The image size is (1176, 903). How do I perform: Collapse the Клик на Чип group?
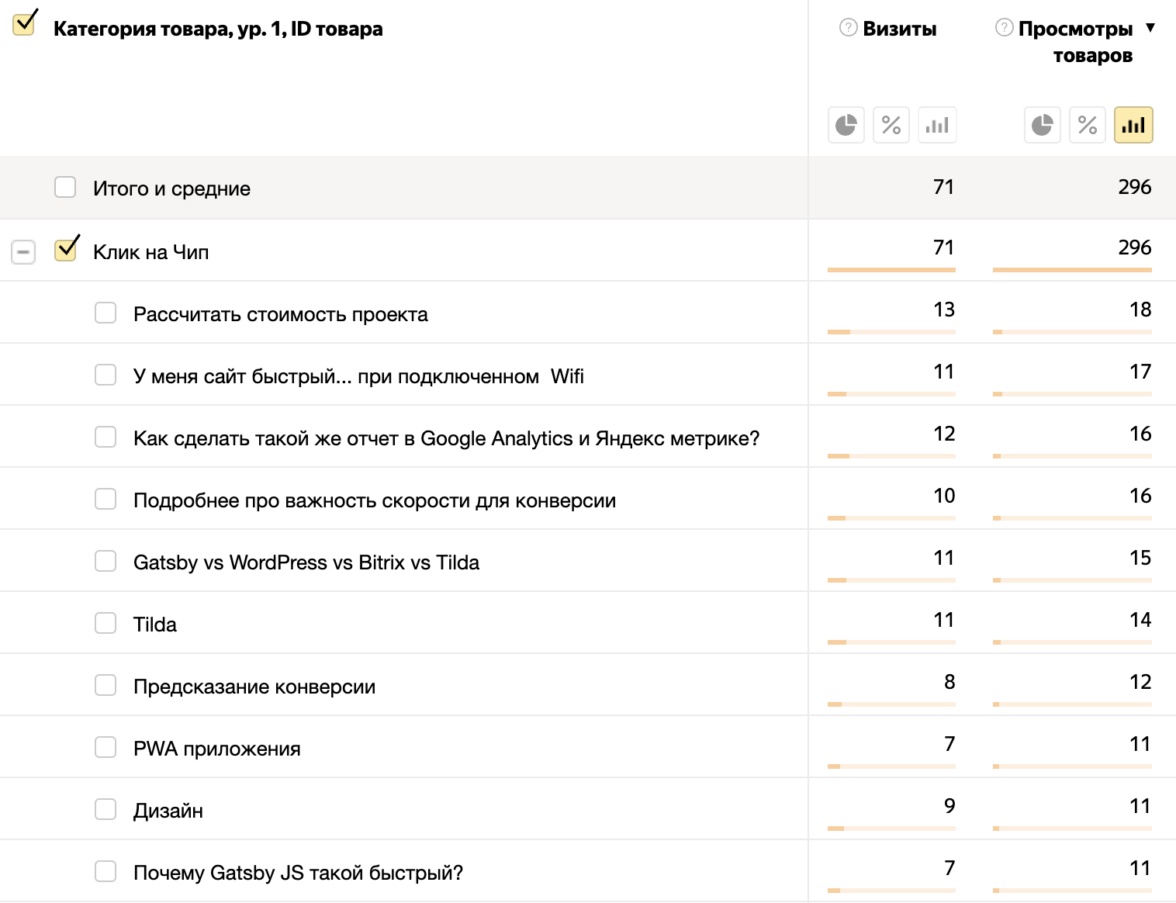(23, 252)
